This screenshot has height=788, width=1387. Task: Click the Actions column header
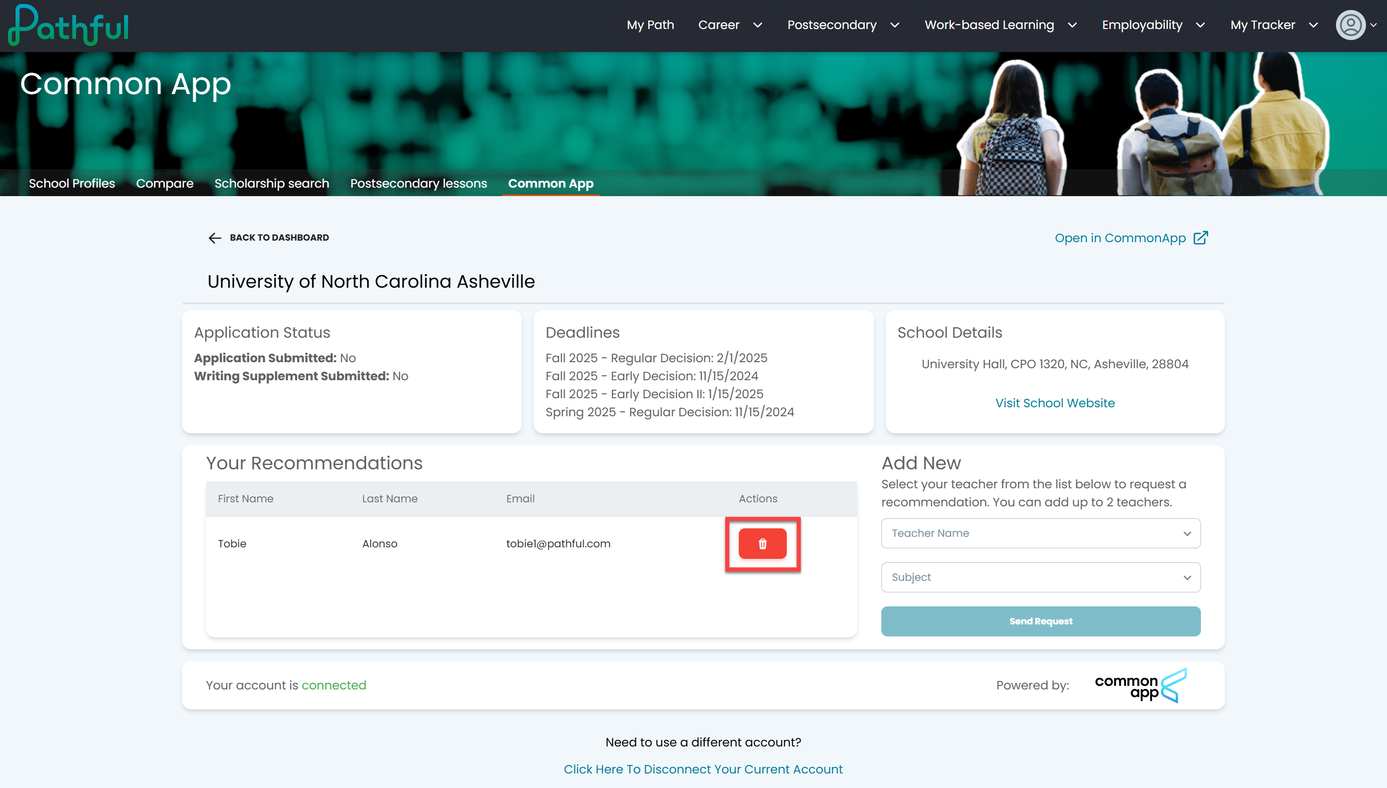[758, 499]
